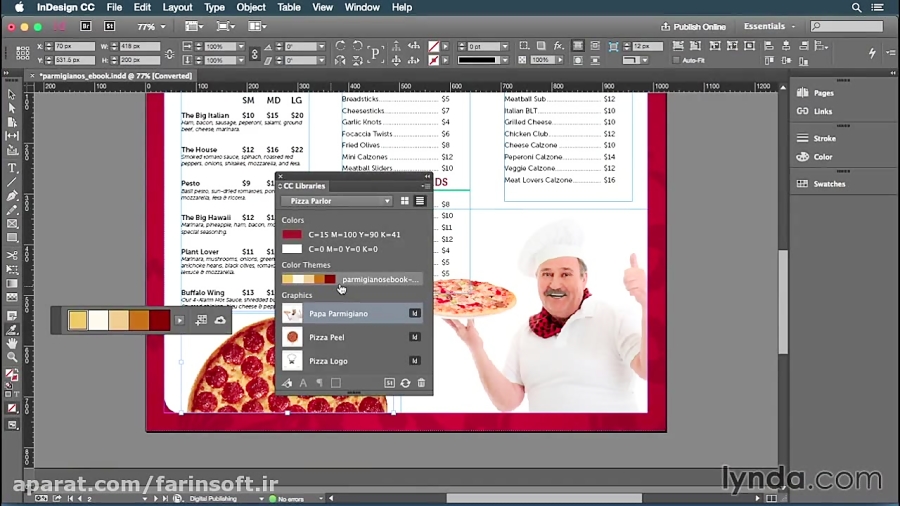
Task: Open the Stroke panel
Action: point(816,138)
